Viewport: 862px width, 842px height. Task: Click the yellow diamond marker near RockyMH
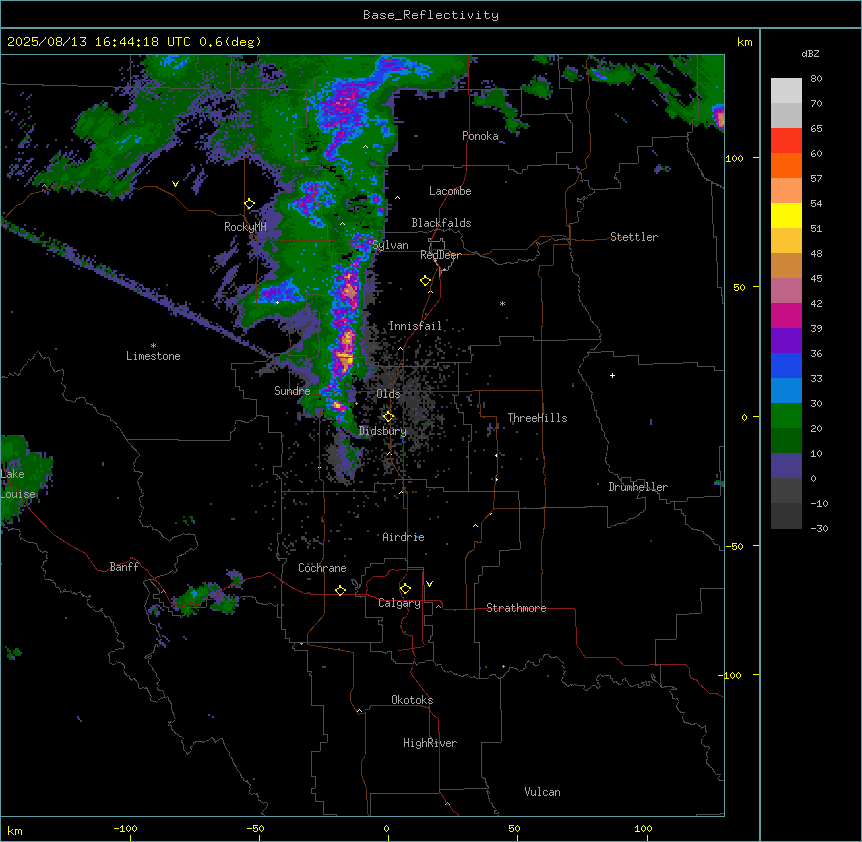point(250,204)
